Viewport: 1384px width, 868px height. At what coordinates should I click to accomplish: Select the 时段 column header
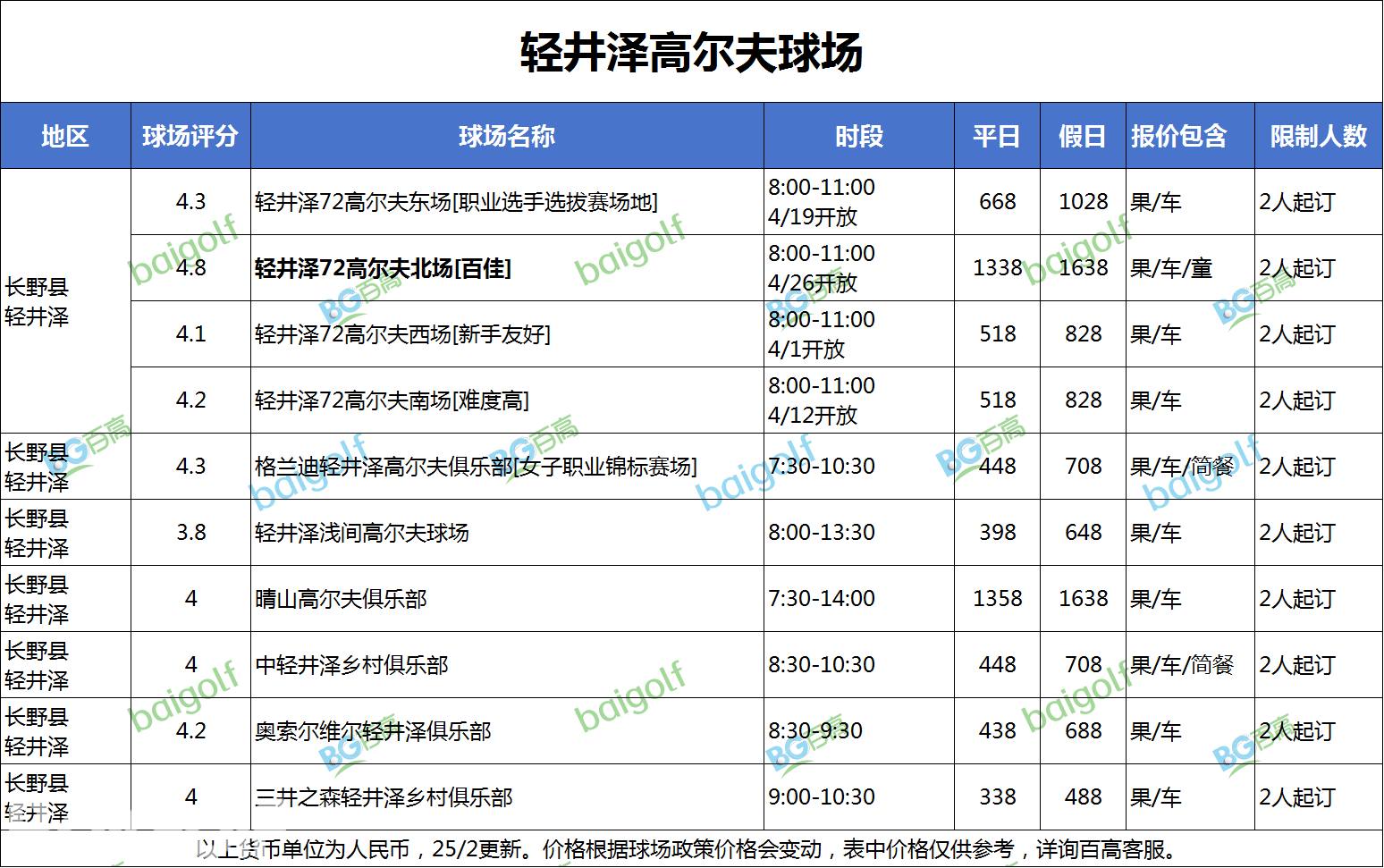point(858,136)
